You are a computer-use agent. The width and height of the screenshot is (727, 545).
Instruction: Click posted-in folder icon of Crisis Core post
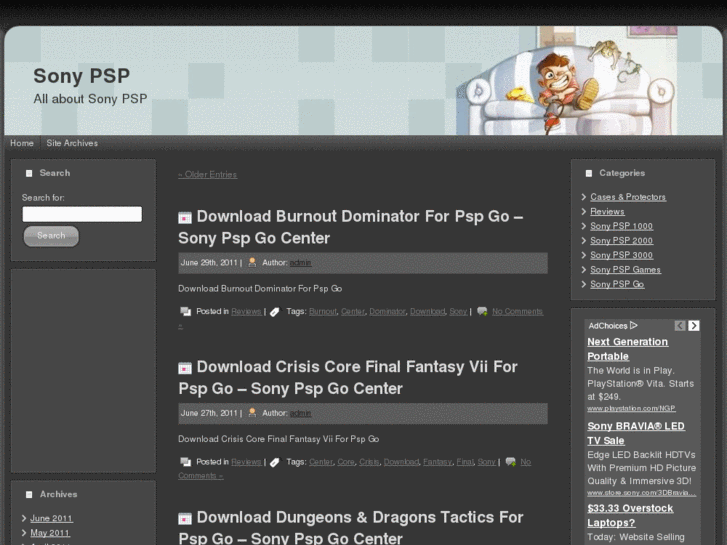(185, 462)
